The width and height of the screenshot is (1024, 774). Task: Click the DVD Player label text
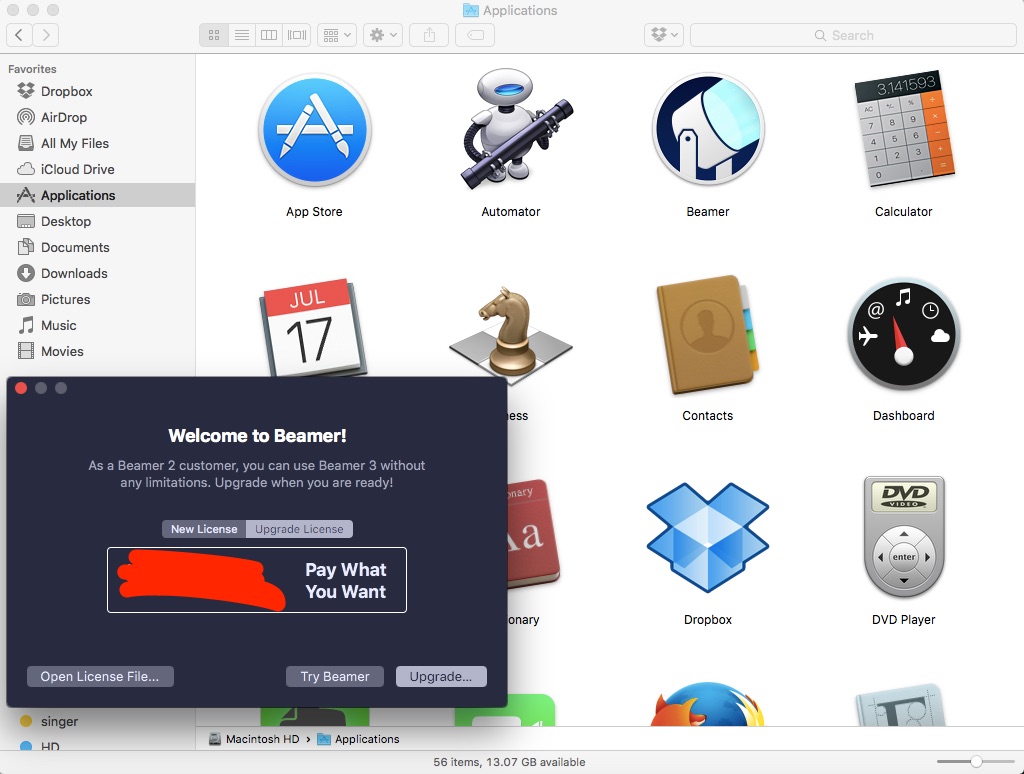[904, 619]
